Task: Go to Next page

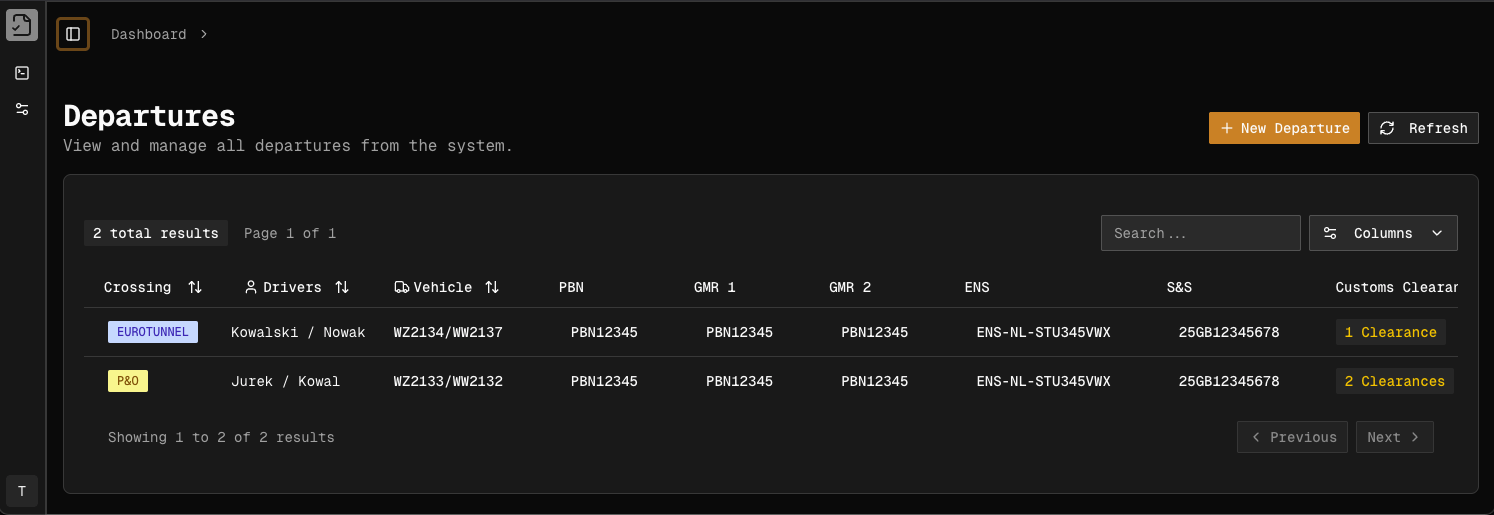Action: coord(1392,437)
